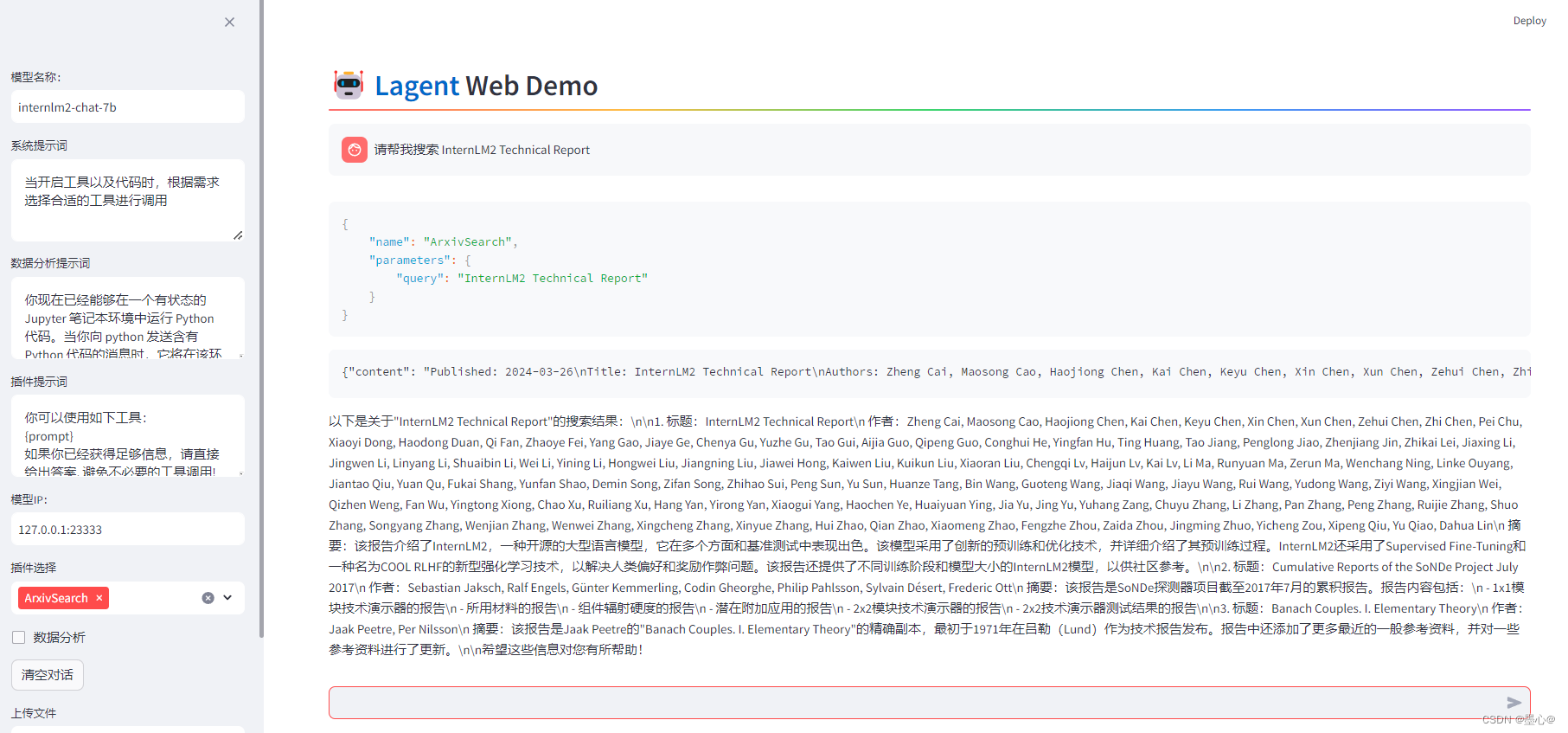The image size is (1568, 733).
Task: Send the chat message
Action: coord(1514,703)
